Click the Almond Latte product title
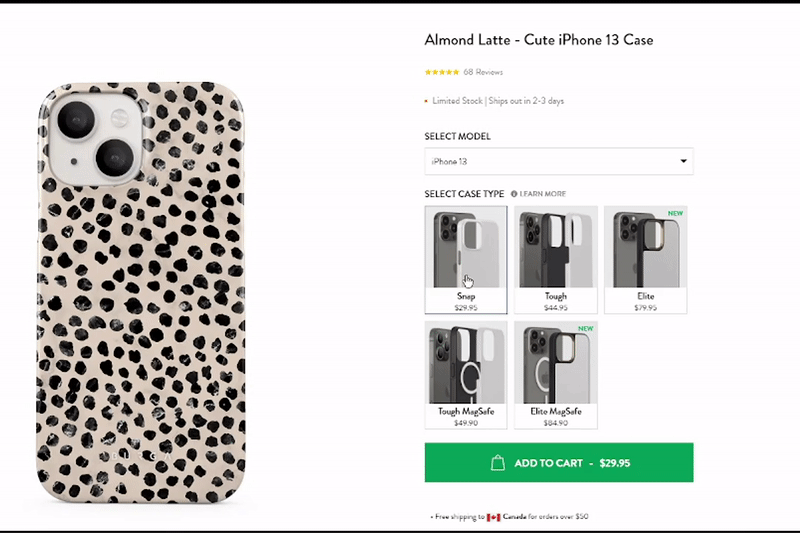 (539, 40)
